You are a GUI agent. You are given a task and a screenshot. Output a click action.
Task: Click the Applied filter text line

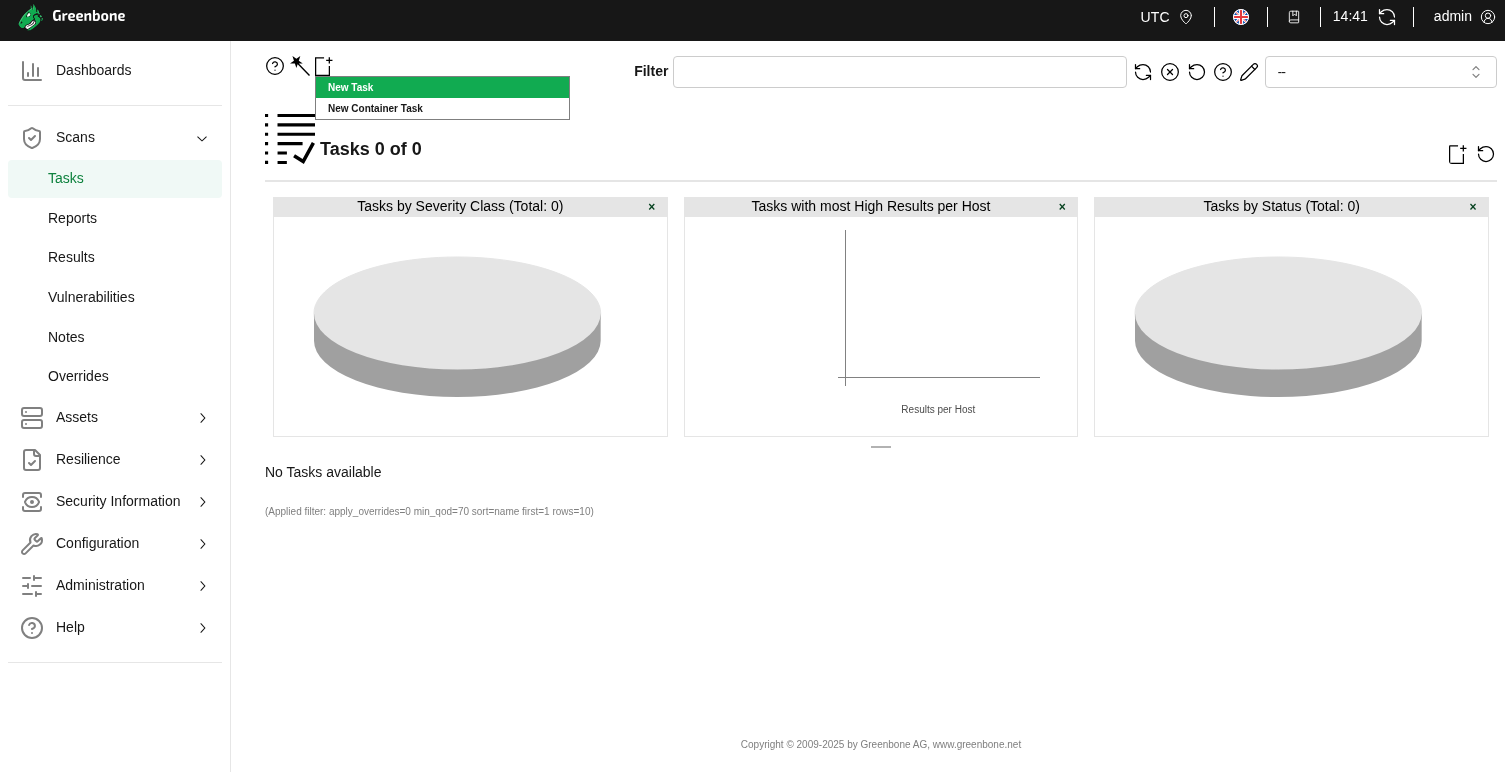point(429,511)
